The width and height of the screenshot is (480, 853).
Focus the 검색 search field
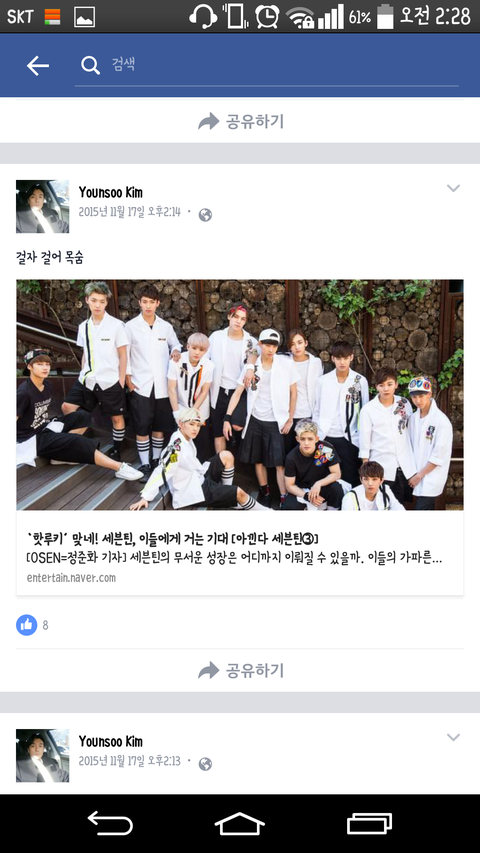pos(266,65)
